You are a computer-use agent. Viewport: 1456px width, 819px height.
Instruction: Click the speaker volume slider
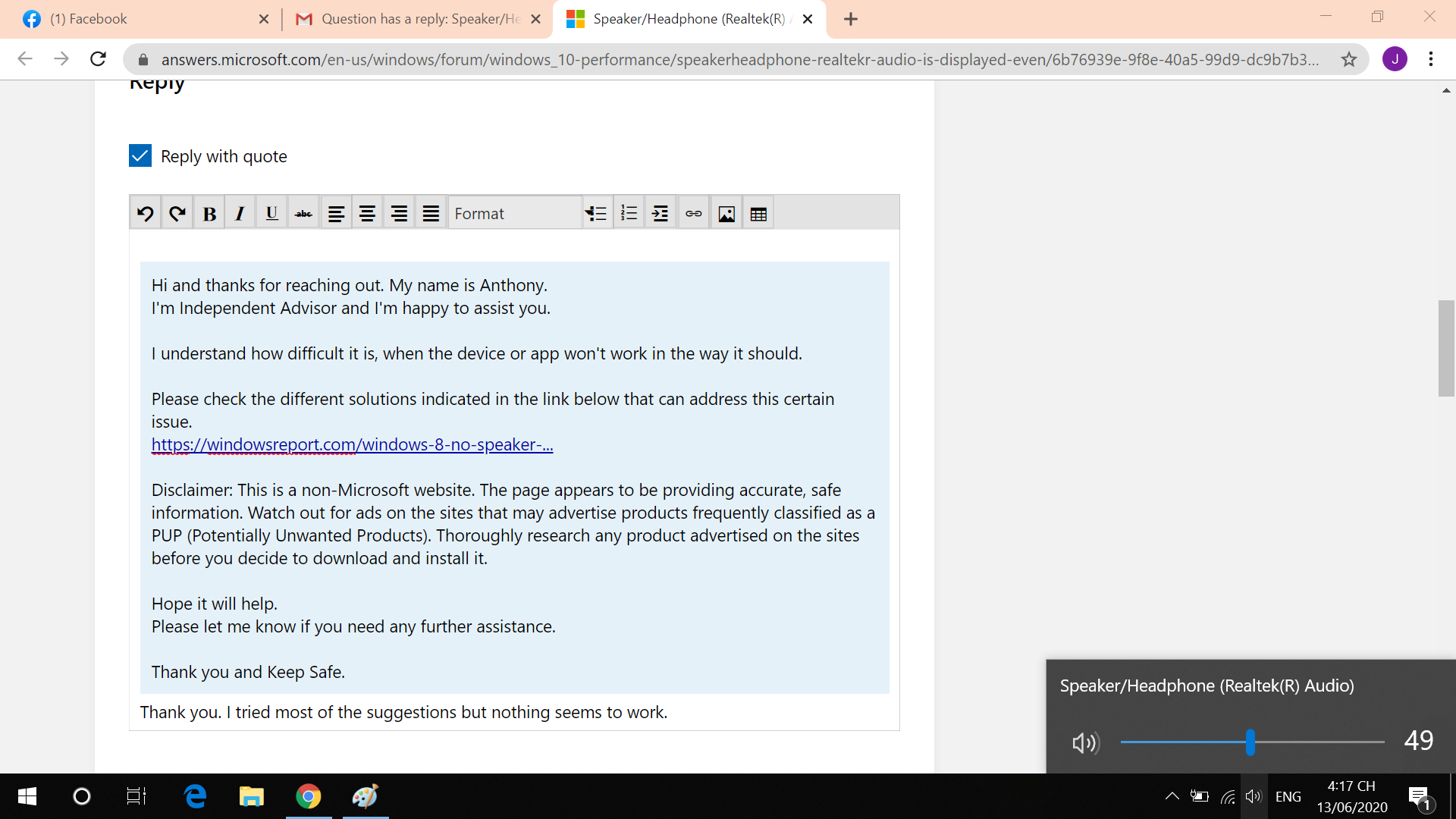pos(1250,742)
